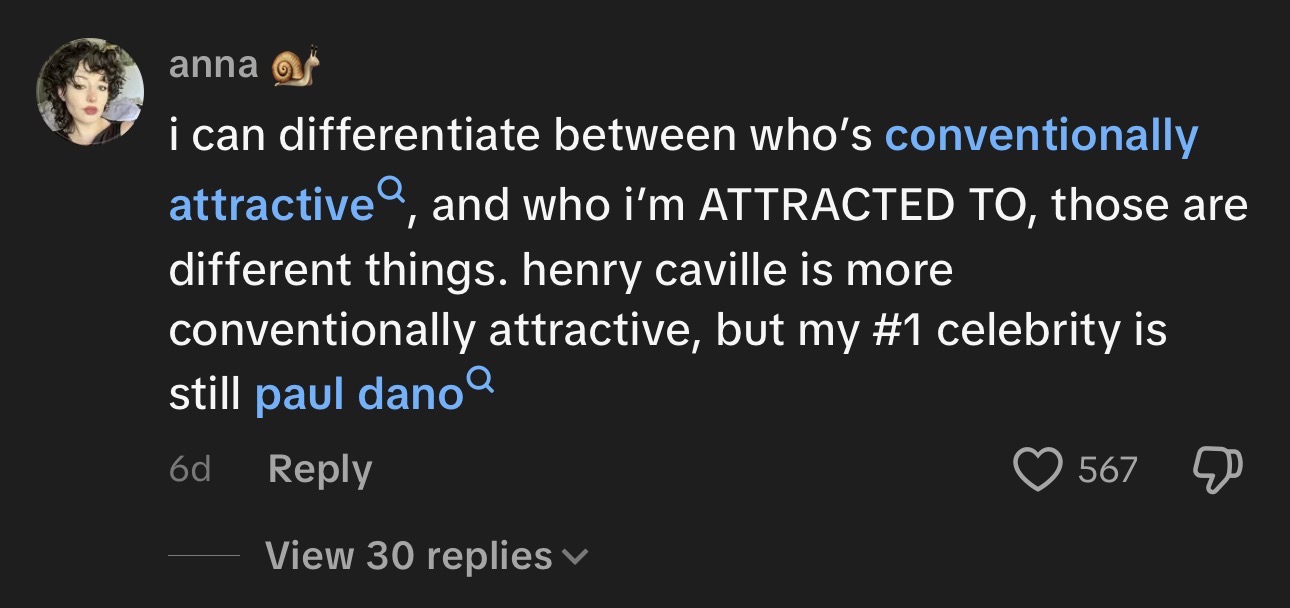
Task: Click the blue word "attractive" link
Action: click(270, 205)
